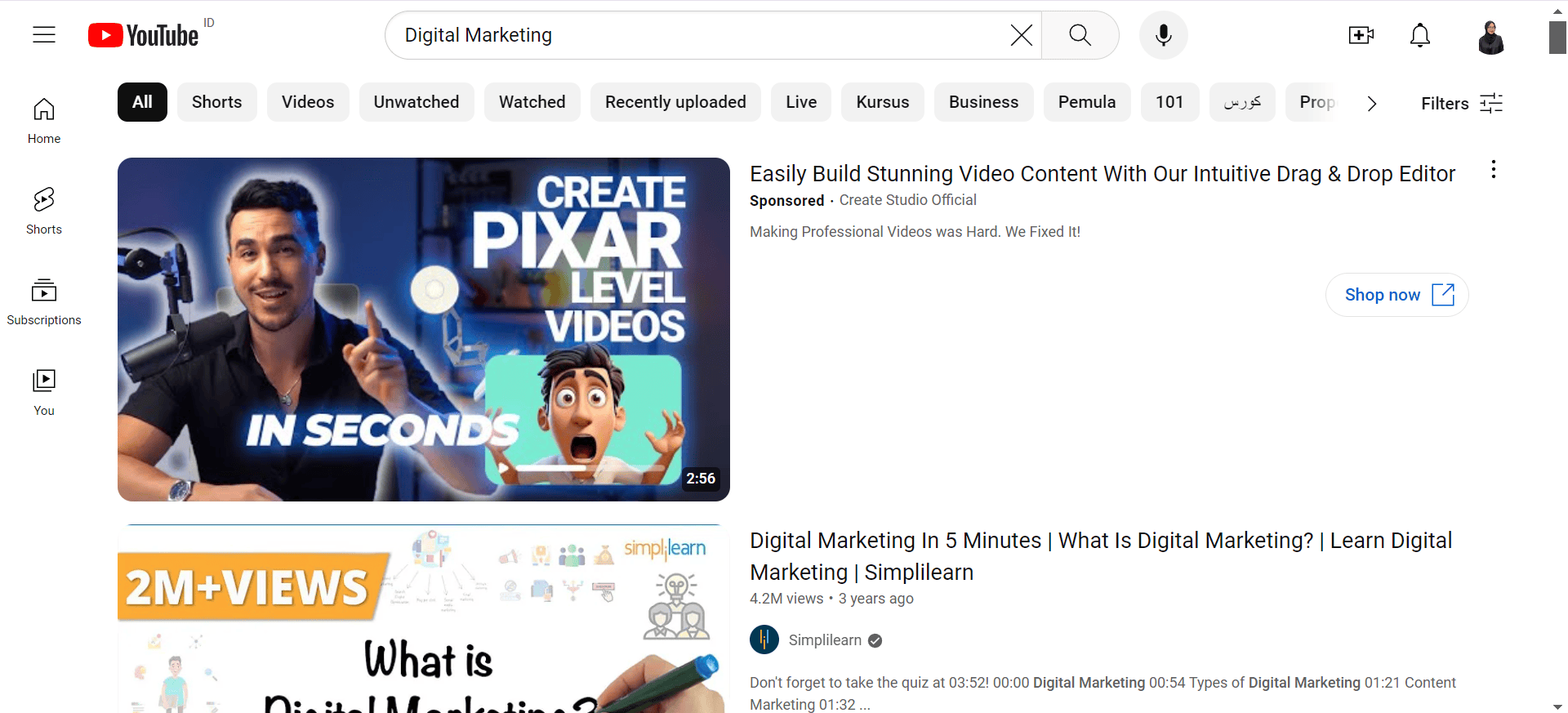Screen dimensions: 1568x713
Task: Show more filter chips with the arrow
Action: coord(1372,103)
